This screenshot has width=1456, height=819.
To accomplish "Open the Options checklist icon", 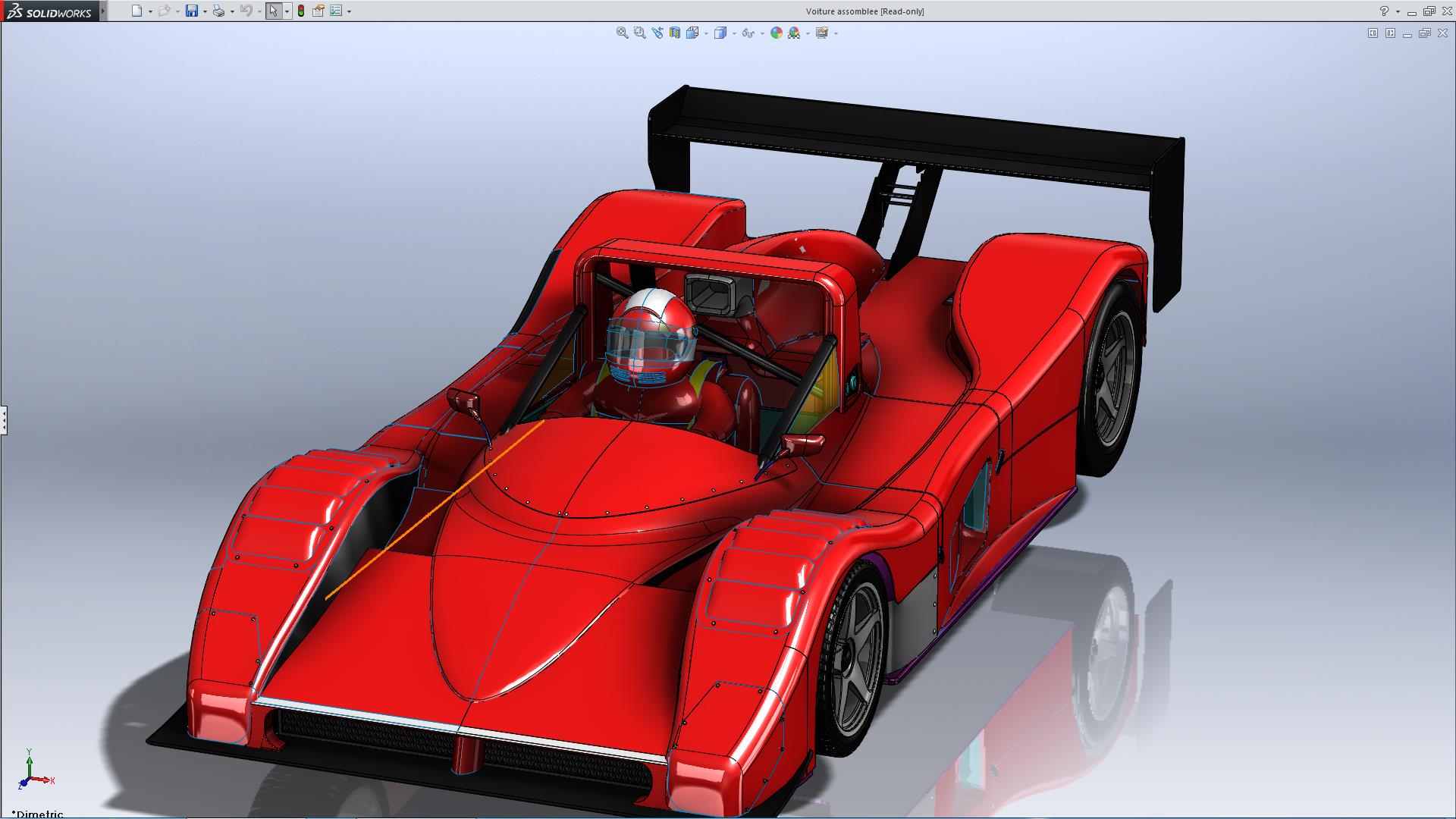I will coord(336,11).
